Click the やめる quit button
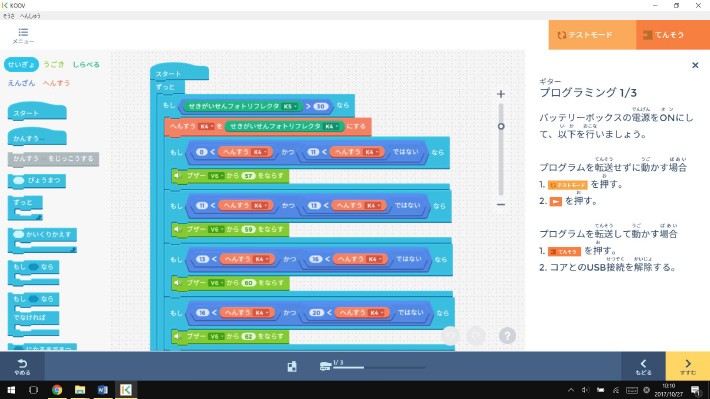Viewport: 710px width, 399px height. (x=22, y=366)
